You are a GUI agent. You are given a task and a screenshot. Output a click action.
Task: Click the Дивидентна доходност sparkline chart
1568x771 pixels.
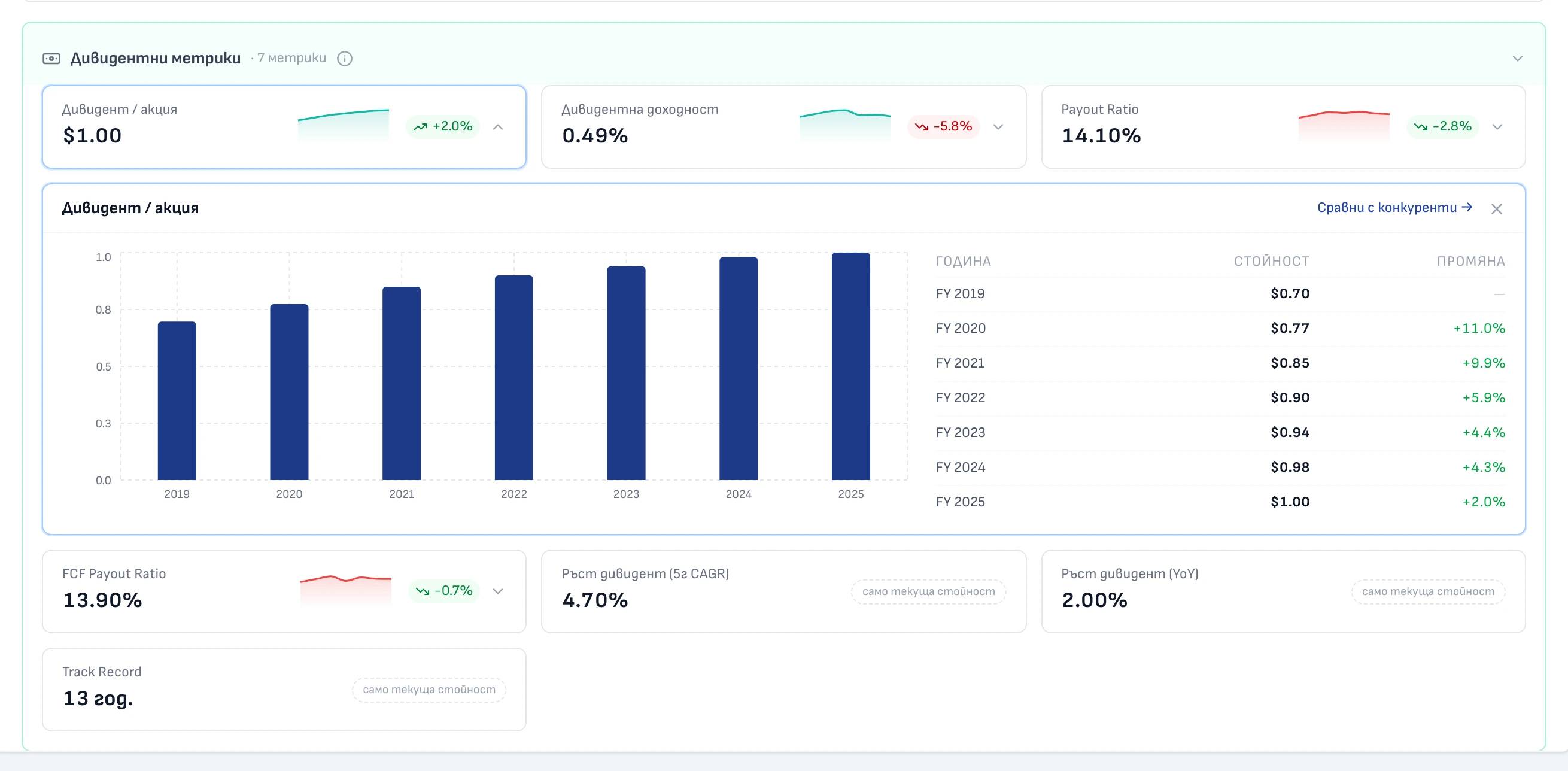coord(845,125)
